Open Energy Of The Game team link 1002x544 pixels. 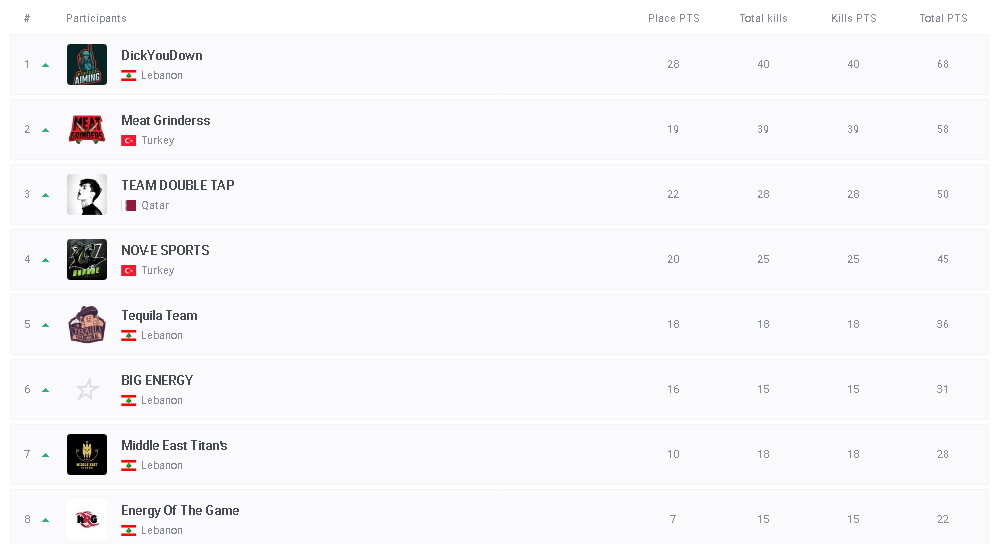click(x=180, y=511)
